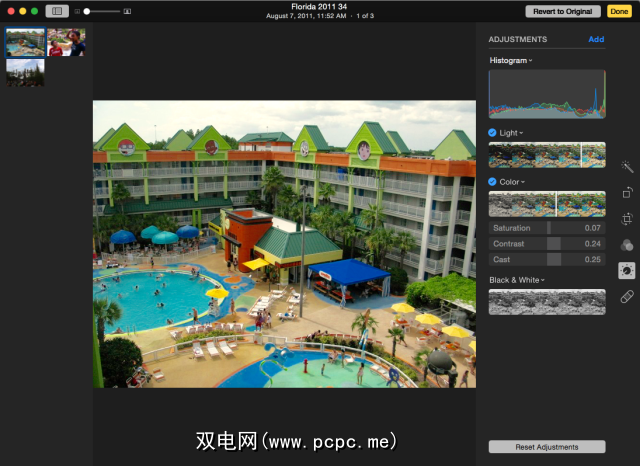Uncheck the Color adjustment
640x466 pixels.
[x=492, y=182]
